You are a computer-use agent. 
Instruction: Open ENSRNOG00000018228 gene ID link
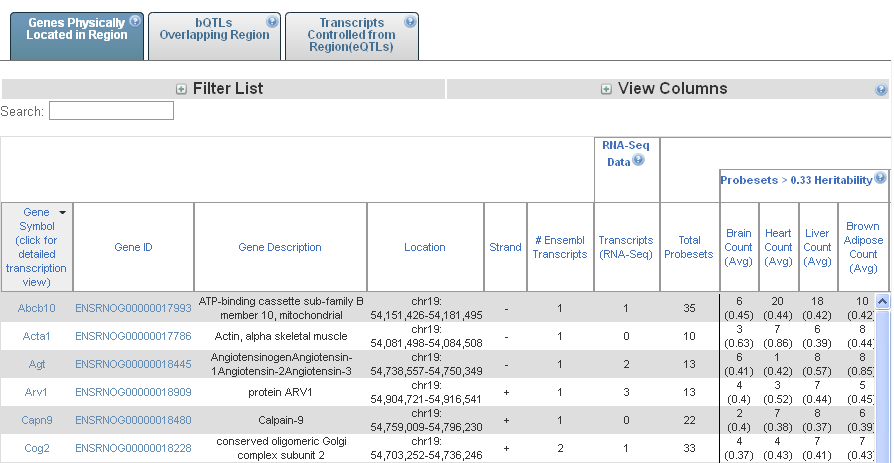(x=133, y=448)
